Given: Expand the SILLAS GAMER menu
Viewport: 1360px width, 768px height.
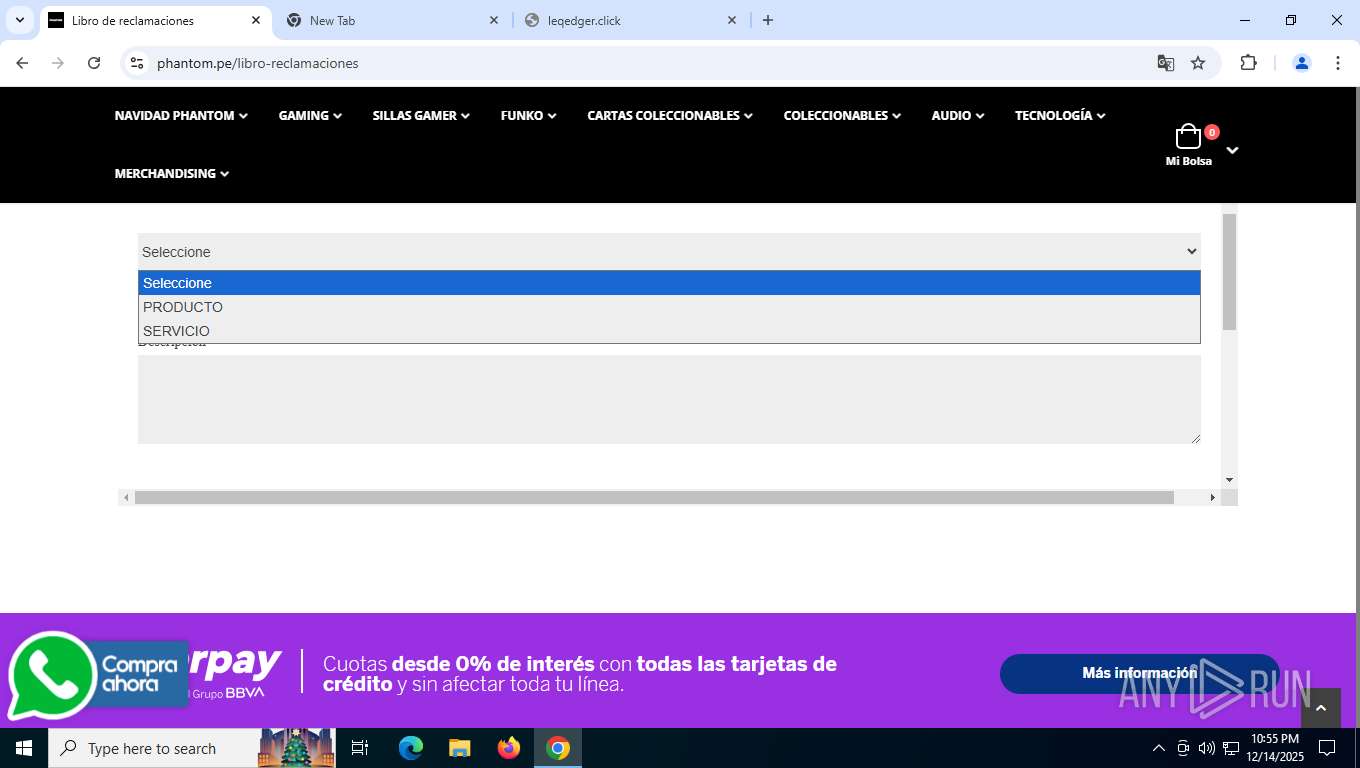Looking at the screenshot, I should point(421,116).
